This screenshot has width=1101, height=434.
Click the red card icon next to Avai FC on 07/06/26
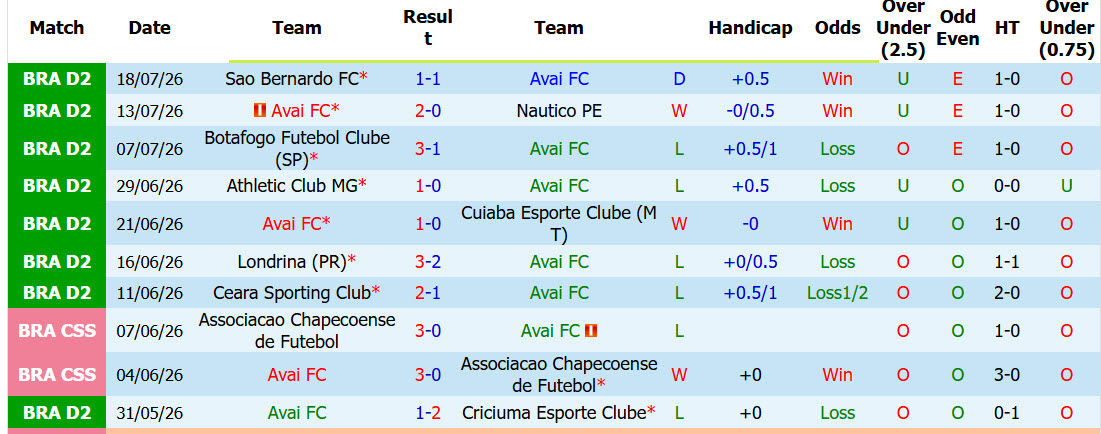[x=591, y=330]
